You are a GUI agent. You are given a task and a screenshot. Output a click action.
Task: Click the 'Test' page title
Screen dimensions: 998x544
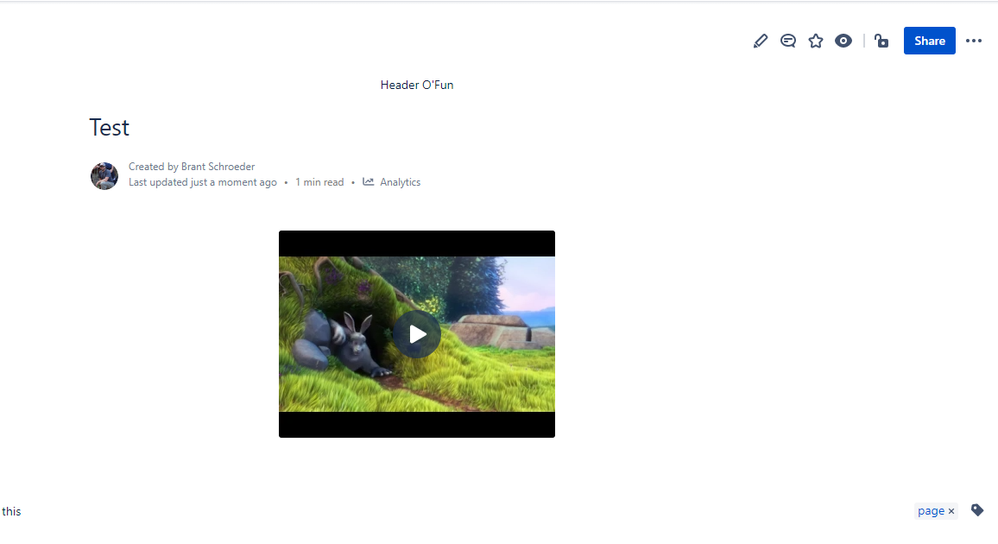(109, 128)
